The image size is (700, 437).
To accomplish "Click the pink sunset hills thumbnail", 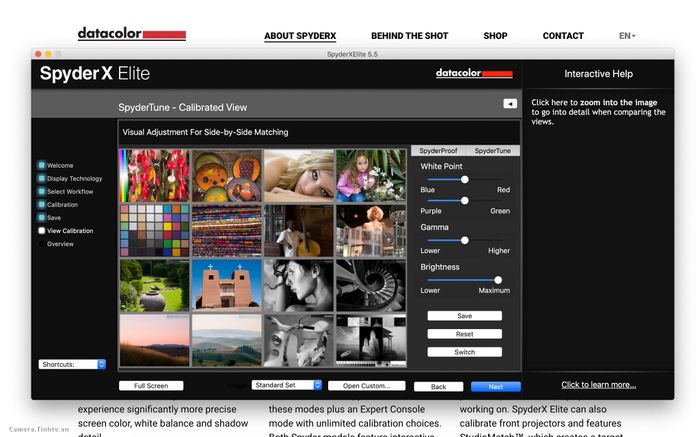I will [154, 341].
